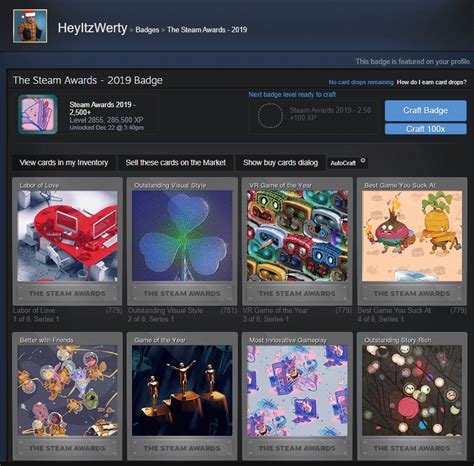
Task: Click 'Level 2855, 285,500 XP' text
Action: (x=106, y=120)
